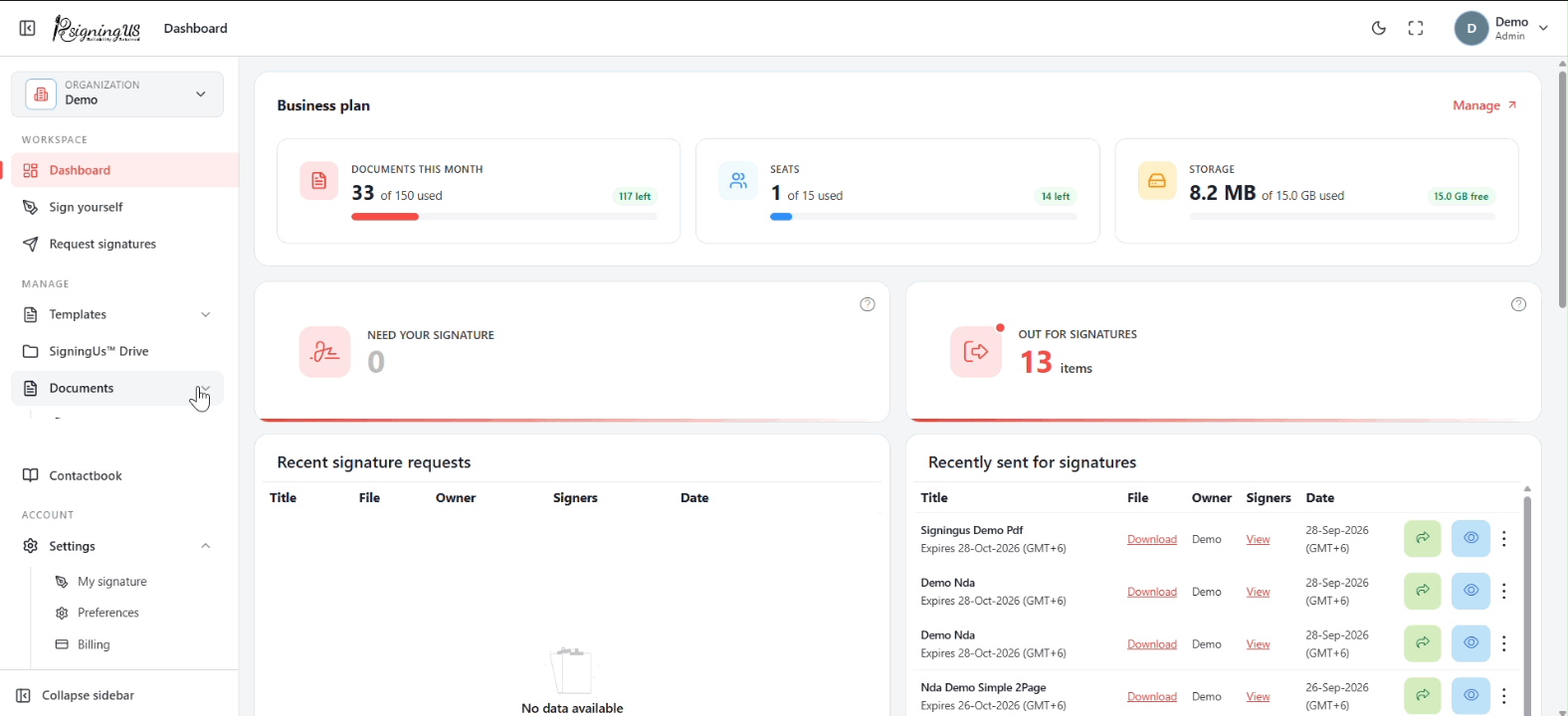Expand the Documents submenu
This screenshot has height=716, width=1568.
117,388
